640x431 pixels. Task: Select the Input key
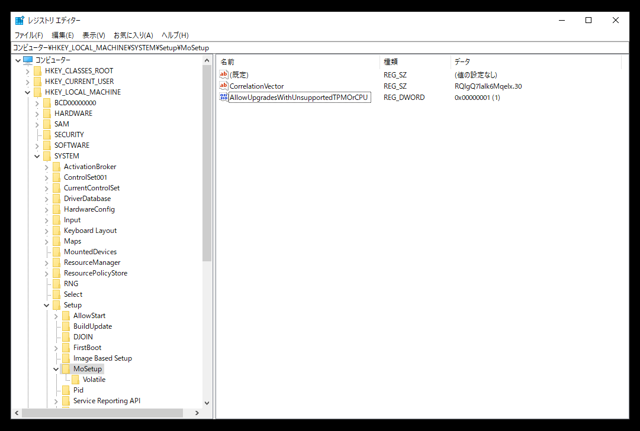(72, 220)
